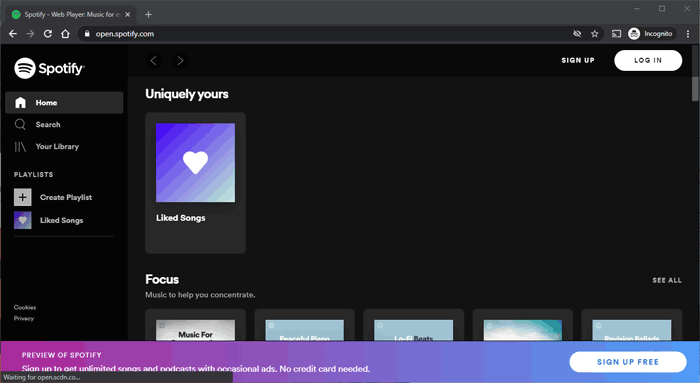Viewport: 700px width, 383px height.
Task: Click the browser forward arrow
Action: coord(30,34)
